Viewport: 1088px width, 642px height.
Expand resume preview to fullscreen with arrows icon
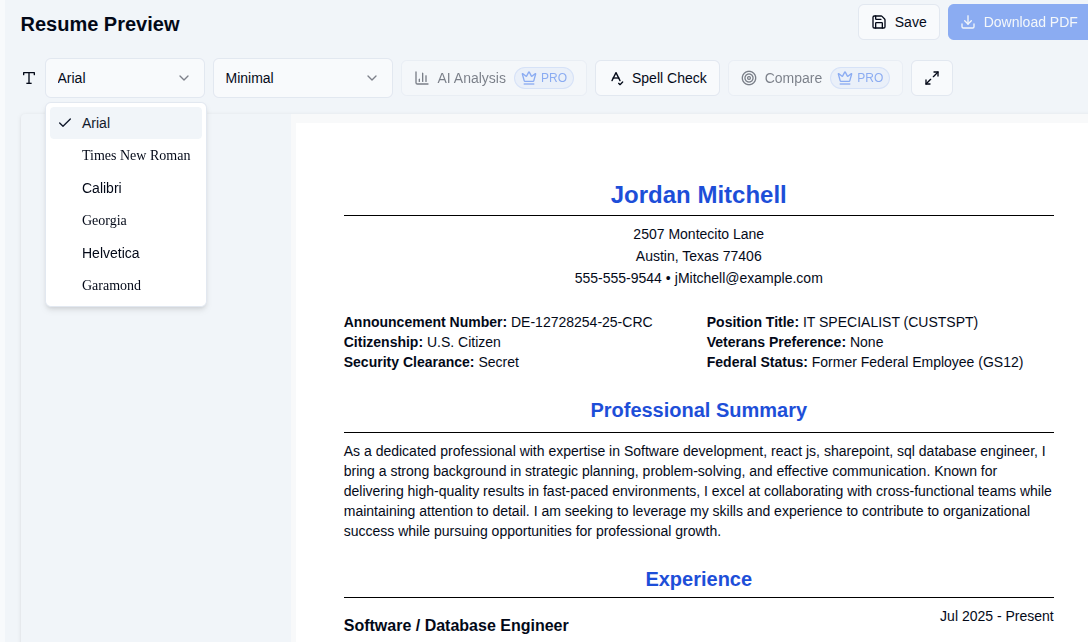tap(931, 77)
